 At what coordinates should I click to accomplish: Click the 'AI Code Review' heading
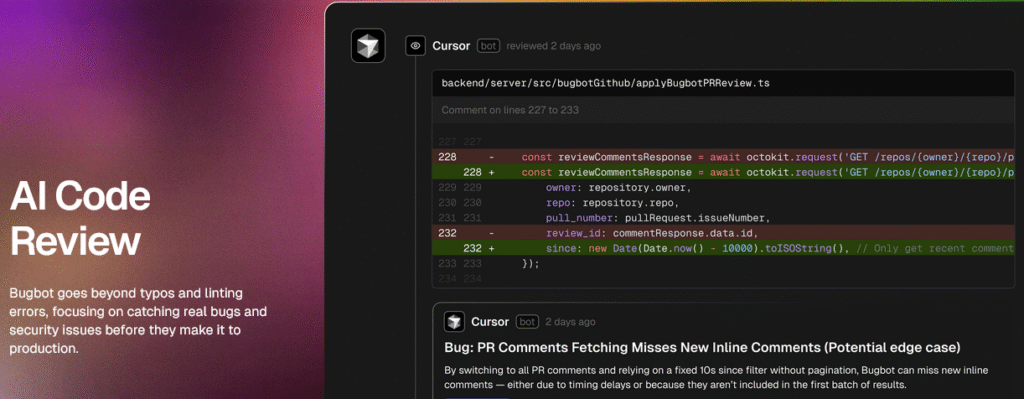coord(80,219)
